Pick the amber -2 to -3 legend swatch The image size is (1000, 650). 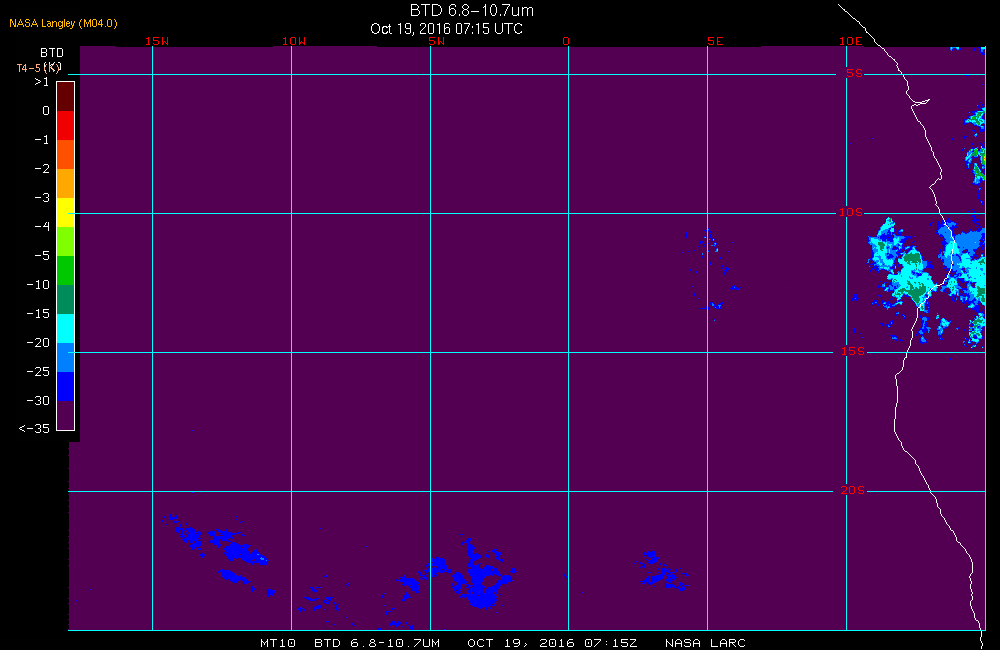[66, 183]
